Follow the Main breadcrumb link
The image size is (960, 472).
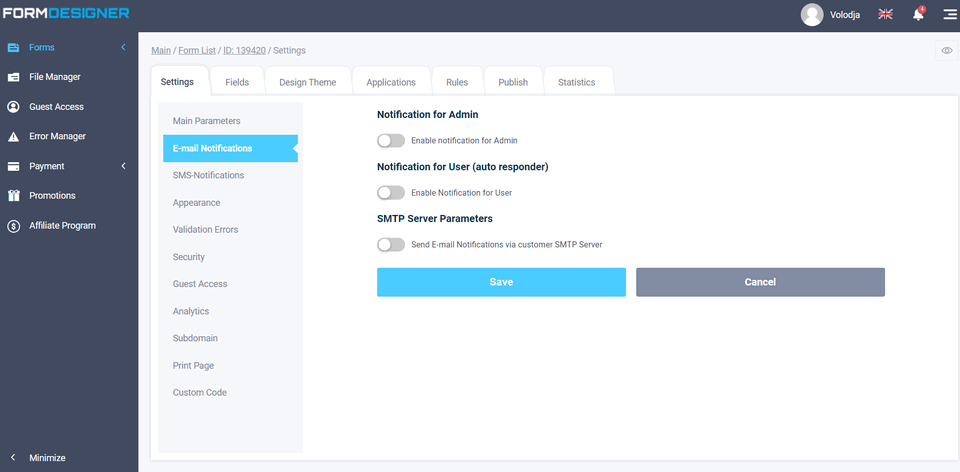[x=161, y=50]
